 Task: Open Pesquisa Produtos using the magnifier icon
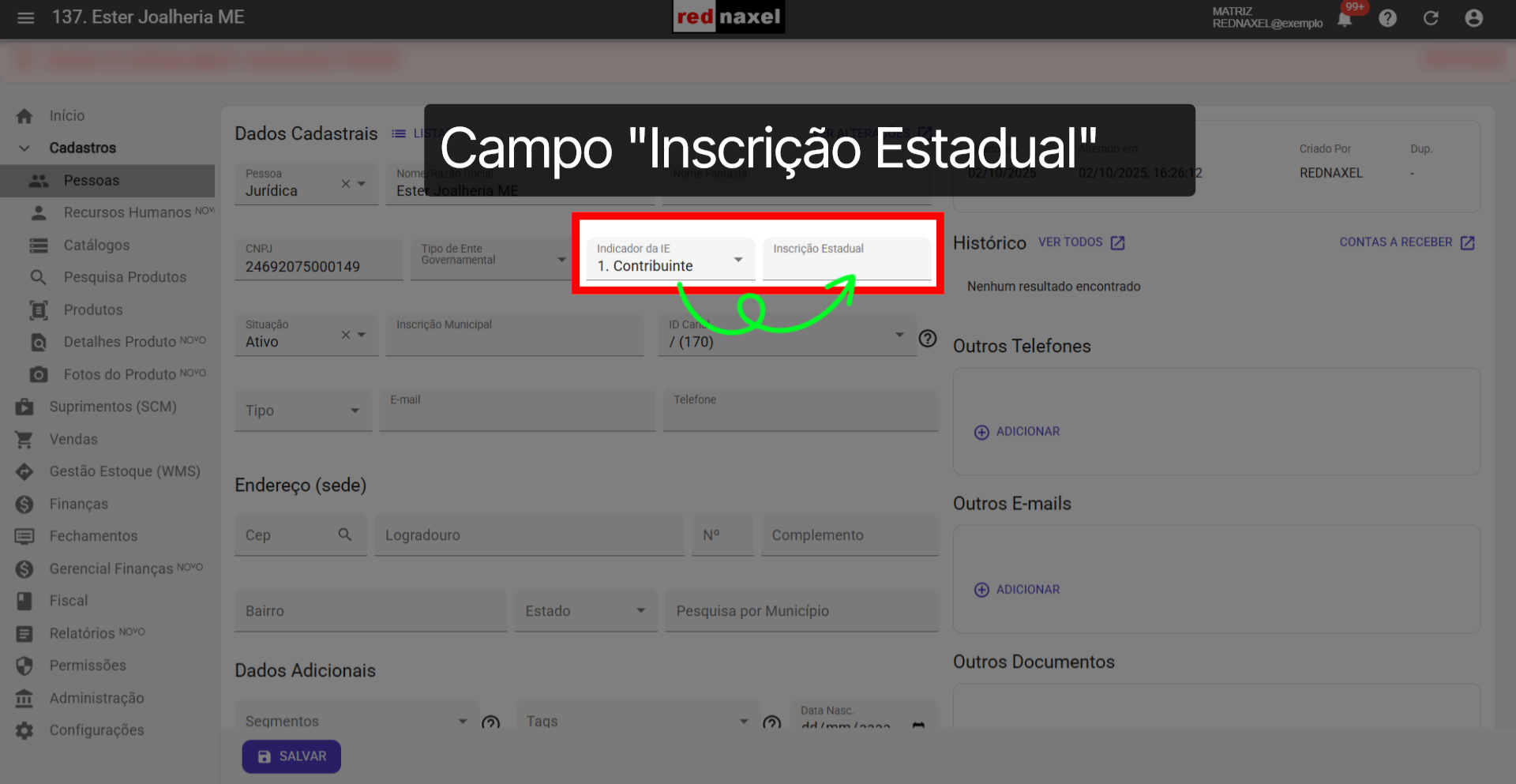38,277
